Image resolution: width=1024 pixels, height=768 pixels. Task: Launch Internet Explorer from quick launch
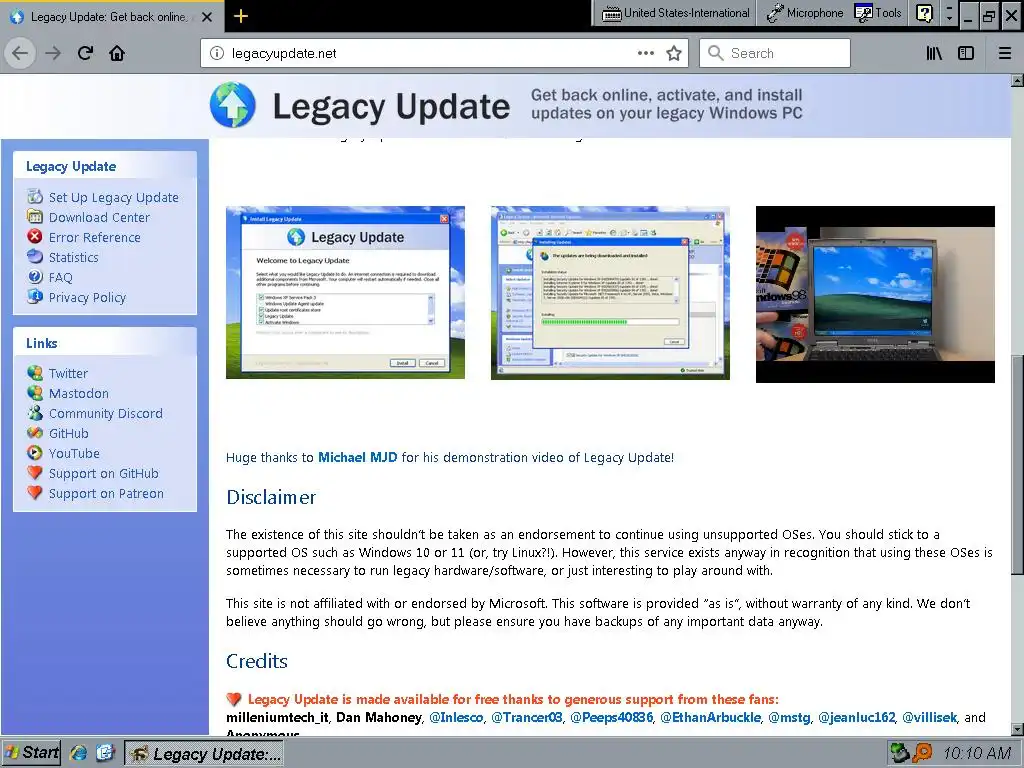pos(78,753)
